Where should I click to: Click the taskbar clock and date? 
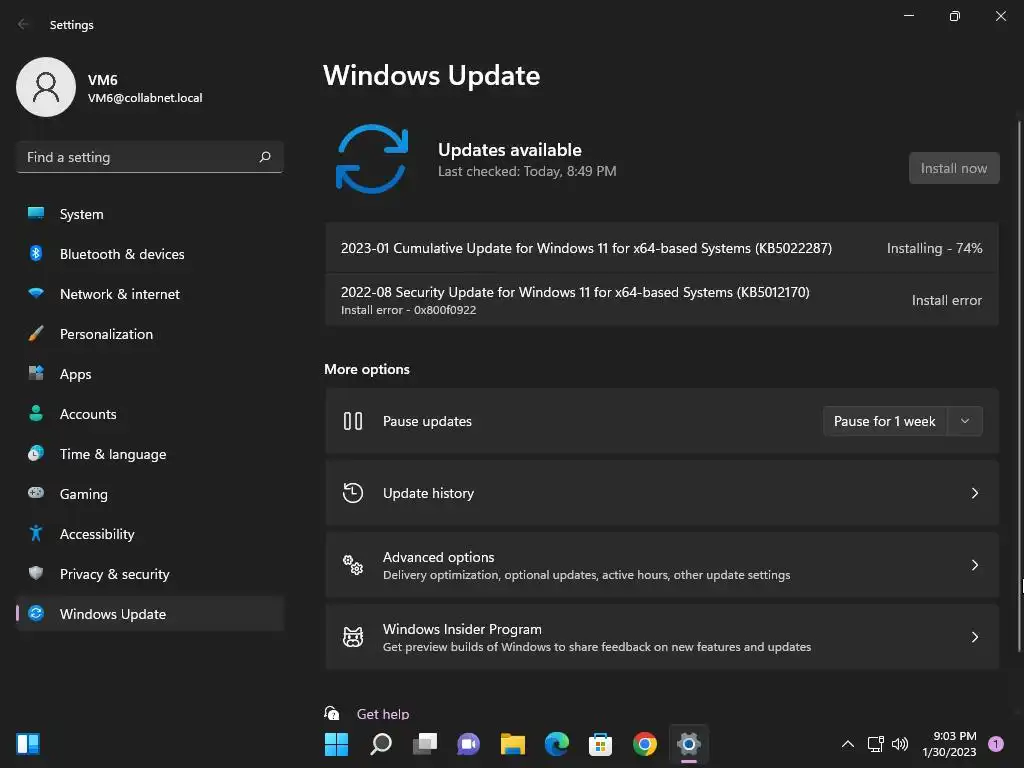950,744
